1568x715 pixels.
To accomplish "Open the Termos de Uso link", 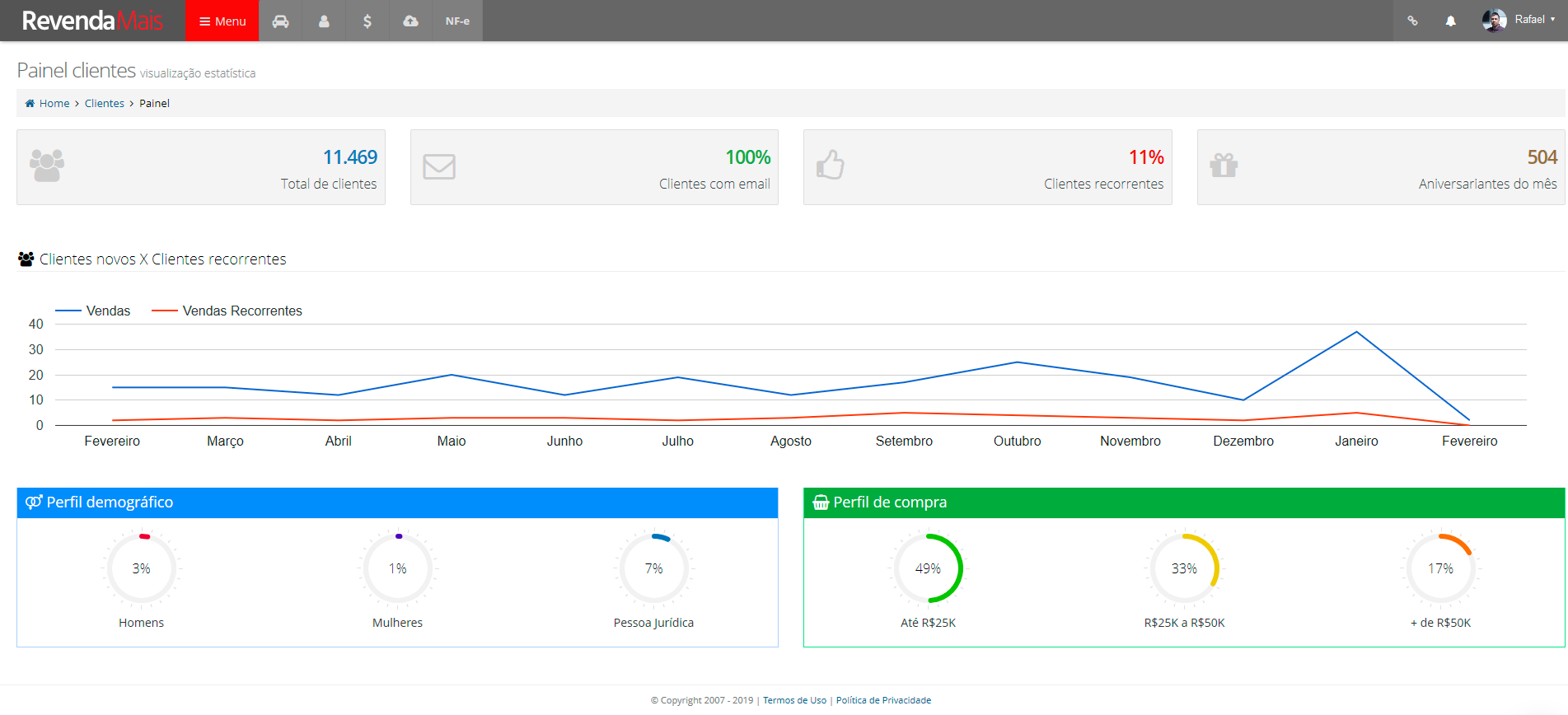I will coord(794,701).
